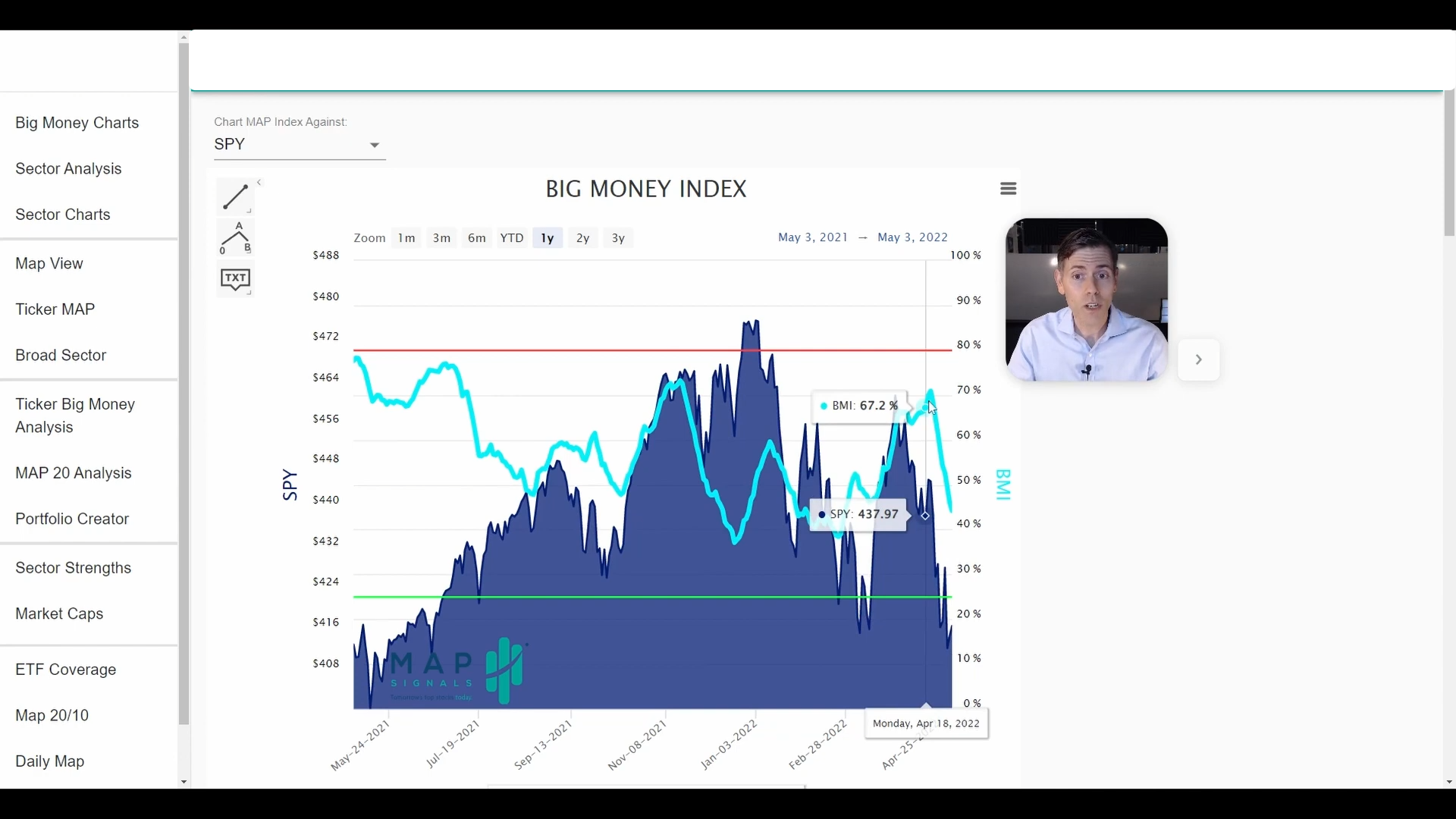Click the BMI 67.2 % tooltip

click(x=860, y=406)
